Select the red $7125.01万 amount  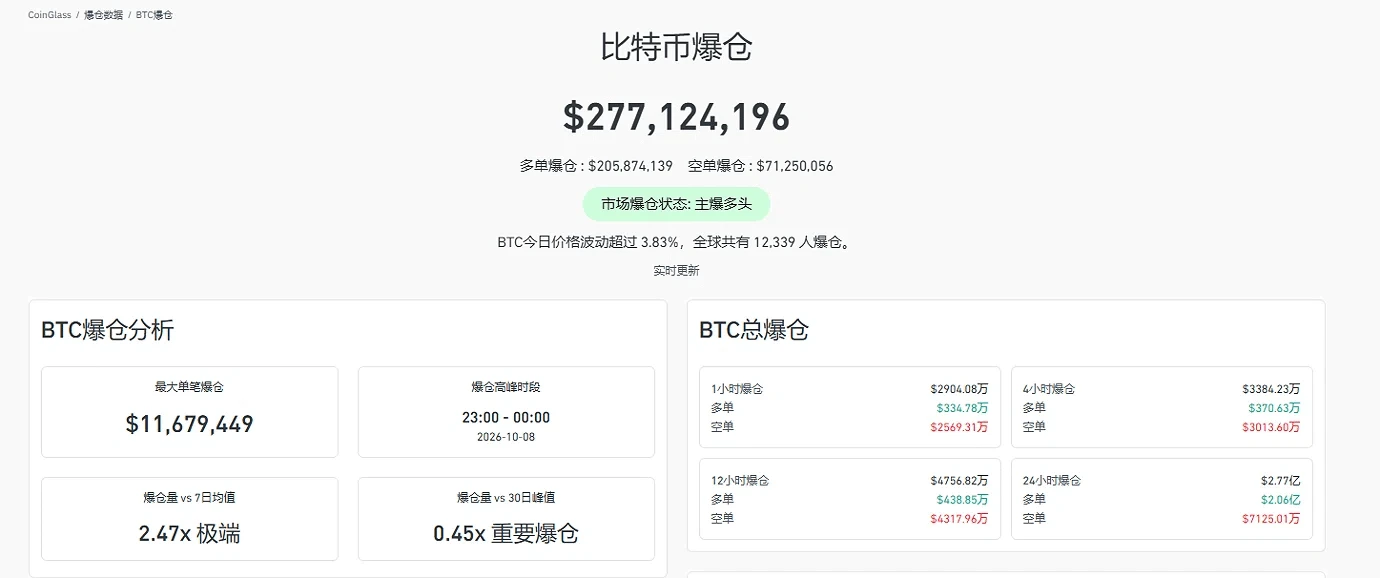point(1271,519)
